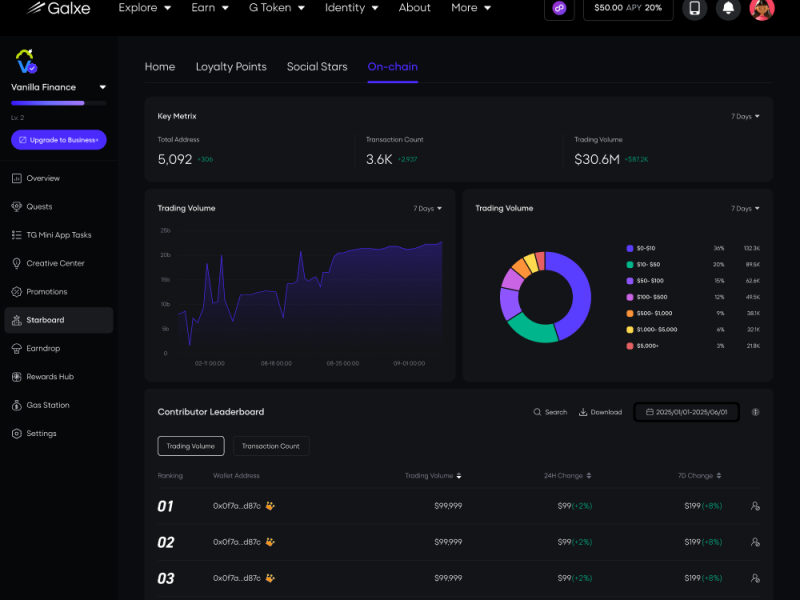This screenshot has height=600, width=800.
Task: Select the Transaction Count leaderboard toggle
Action: click(x=271, y=446)
